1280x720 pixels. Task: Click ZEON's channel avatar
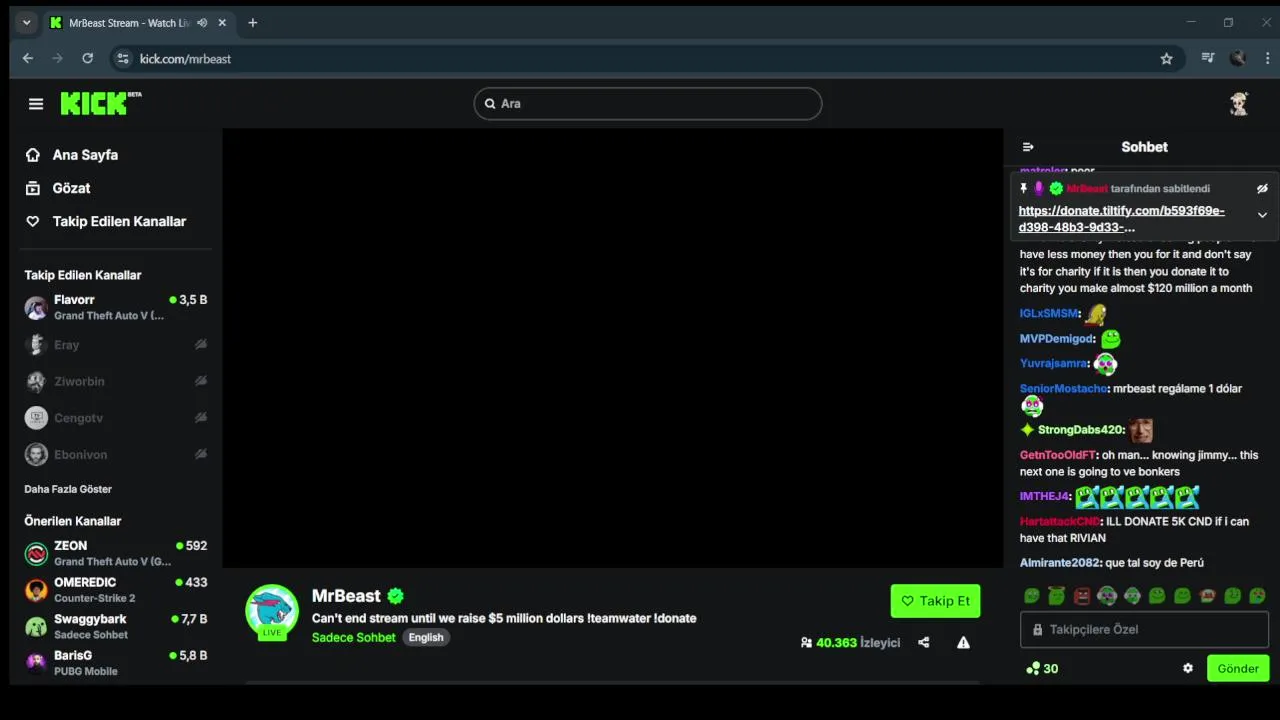point(36,553)
